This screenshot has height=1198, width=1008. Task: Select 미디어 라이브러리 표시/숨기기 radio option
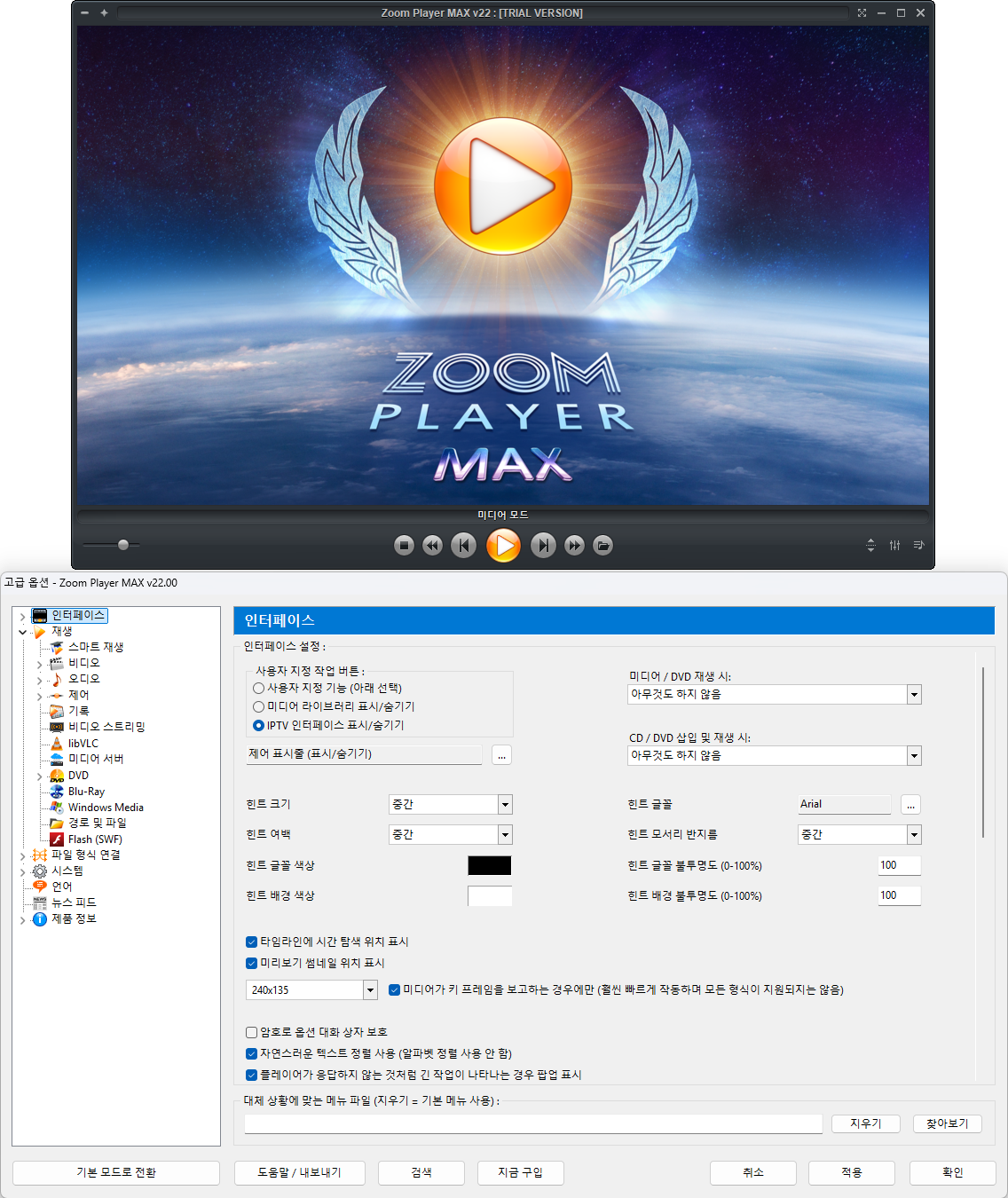(x=258, y=706)
